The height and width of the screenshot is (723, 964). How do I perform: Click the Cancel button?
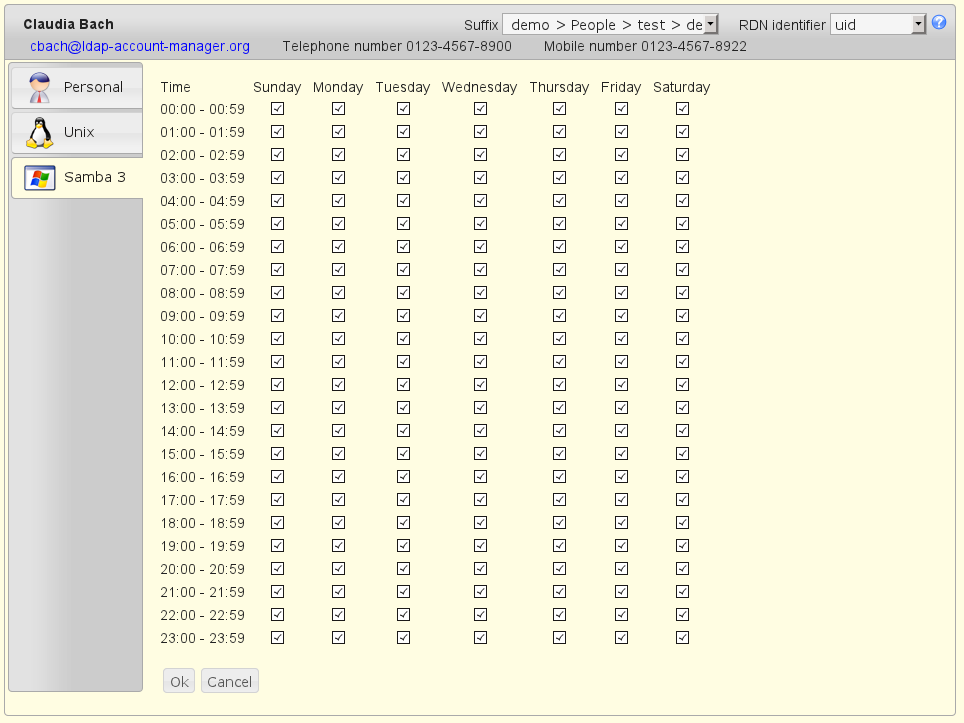(229, 682)
